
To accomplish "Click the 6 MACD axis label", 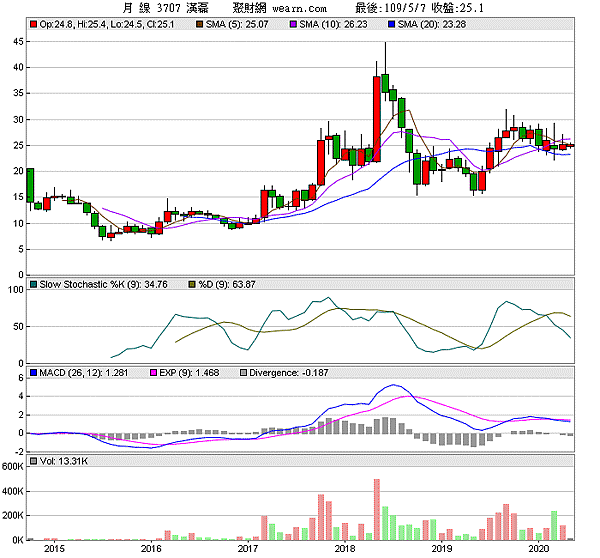I will click(21, 378).
